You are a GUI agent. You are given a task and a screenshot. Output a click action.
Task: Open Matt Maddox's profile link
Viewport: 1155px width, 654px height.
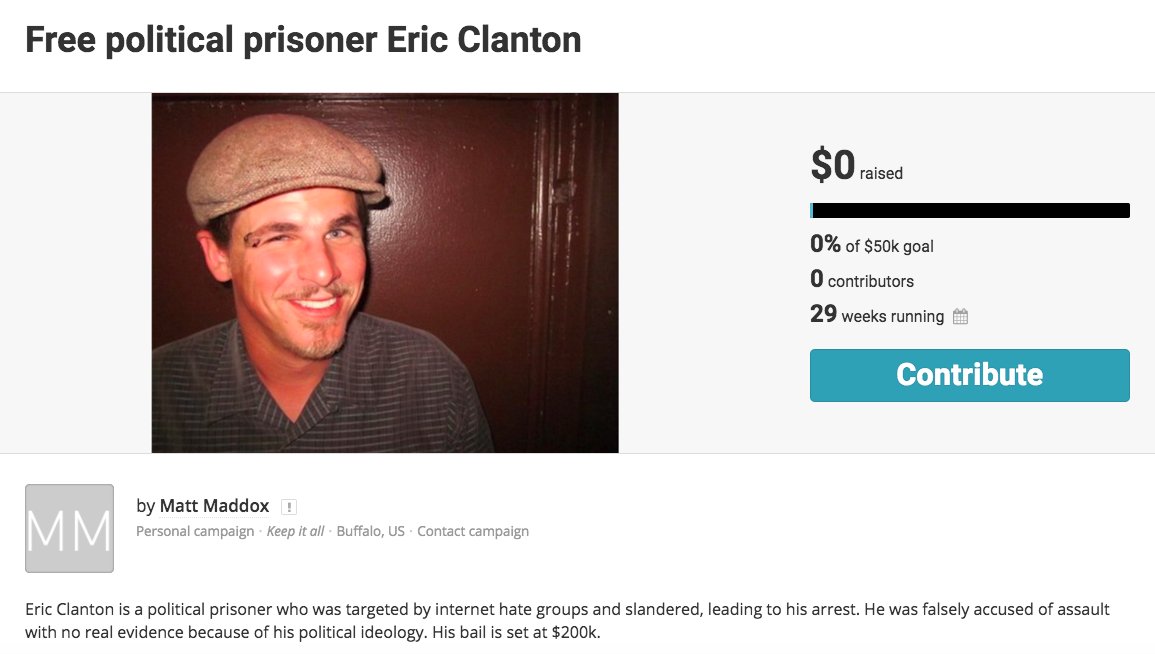(214, 506)
